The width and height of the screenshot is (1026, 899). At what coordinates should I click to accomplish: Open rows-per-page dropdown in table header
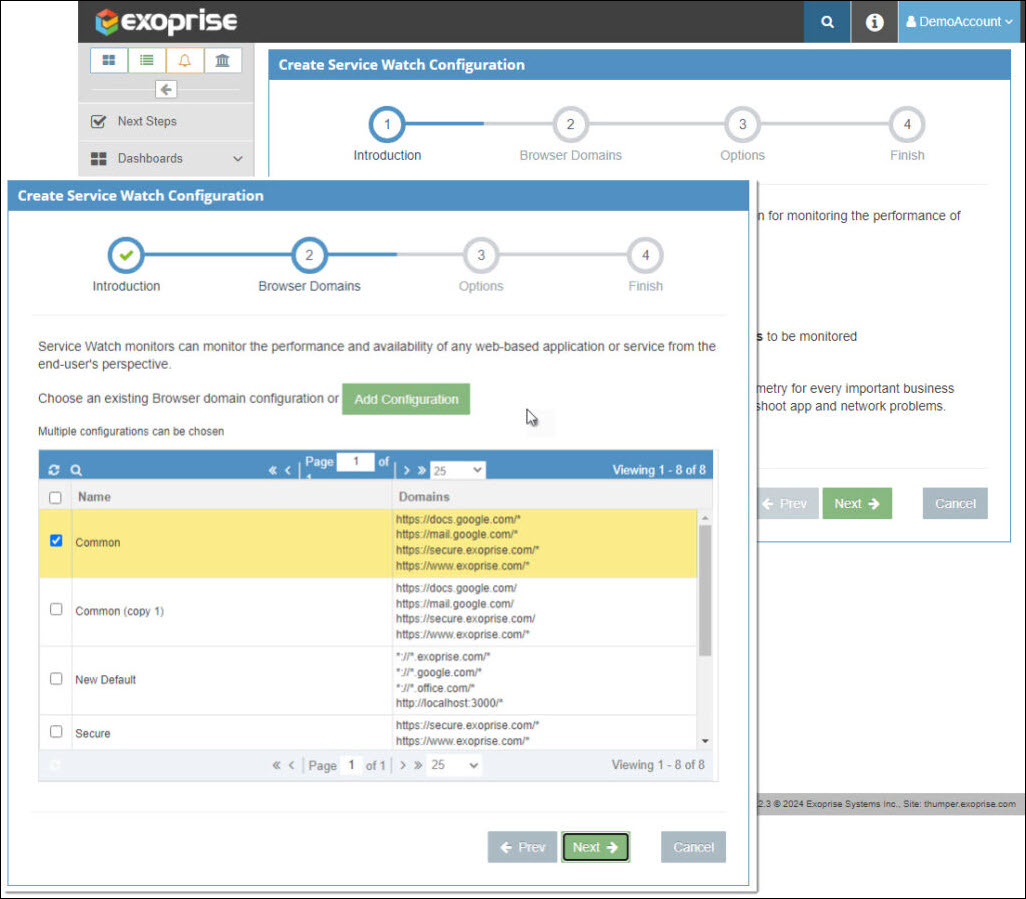pyautogui.click(x=457, y=470)
